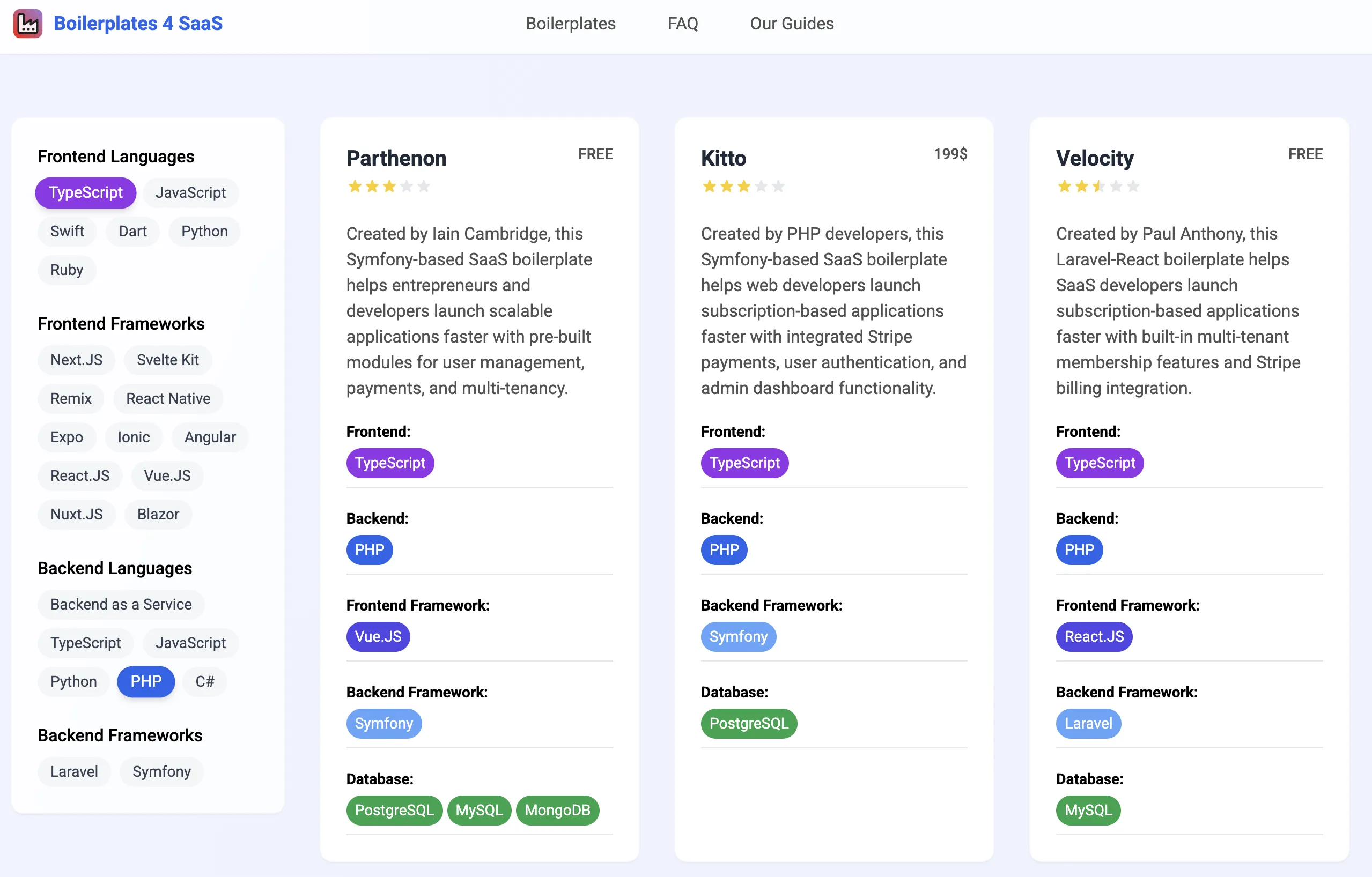Enable the React Native framework filter
The height and width of the screenshot is (877, 1372).
coord(168,399)
